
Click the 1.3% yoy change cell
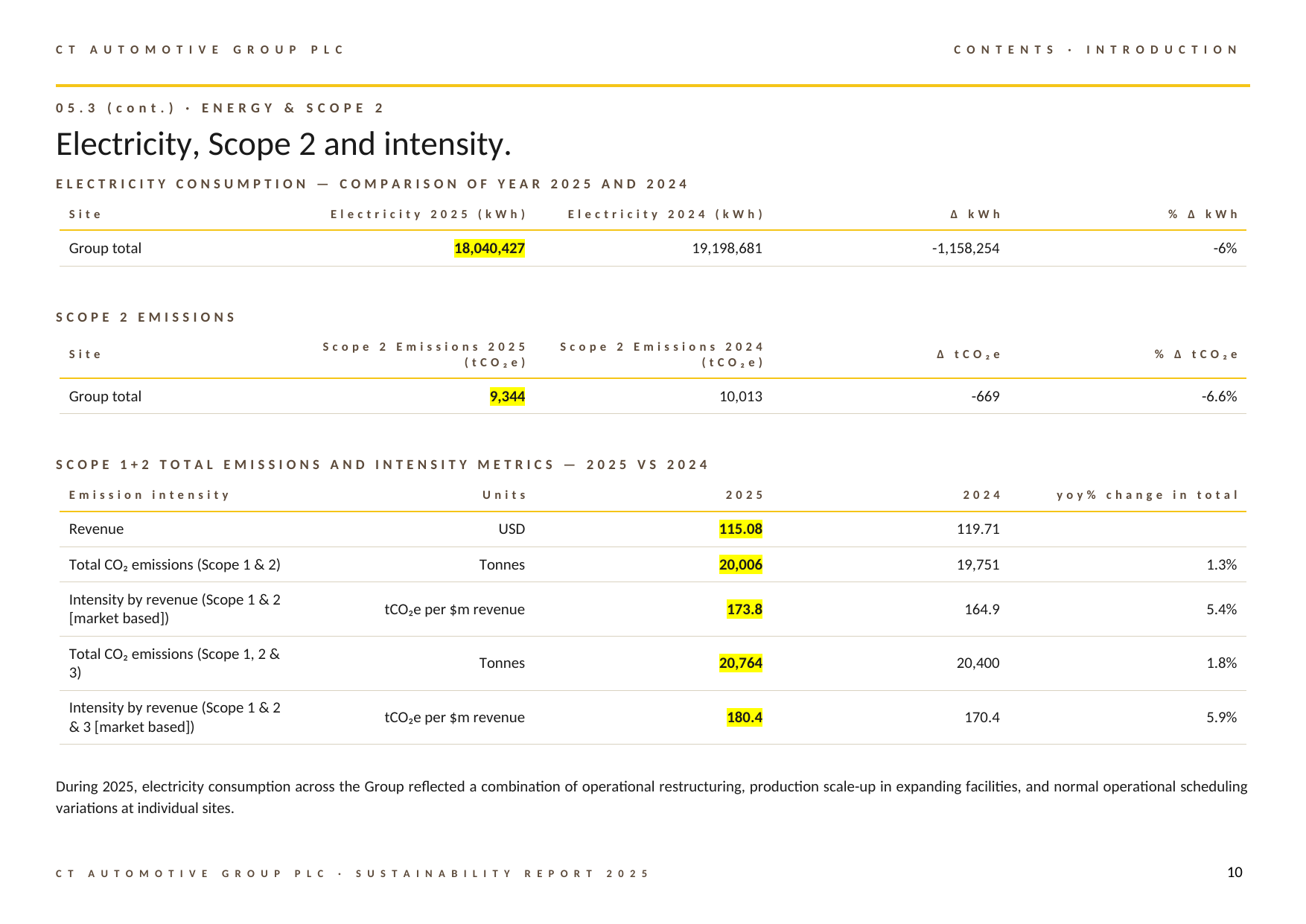[1221, 565]
